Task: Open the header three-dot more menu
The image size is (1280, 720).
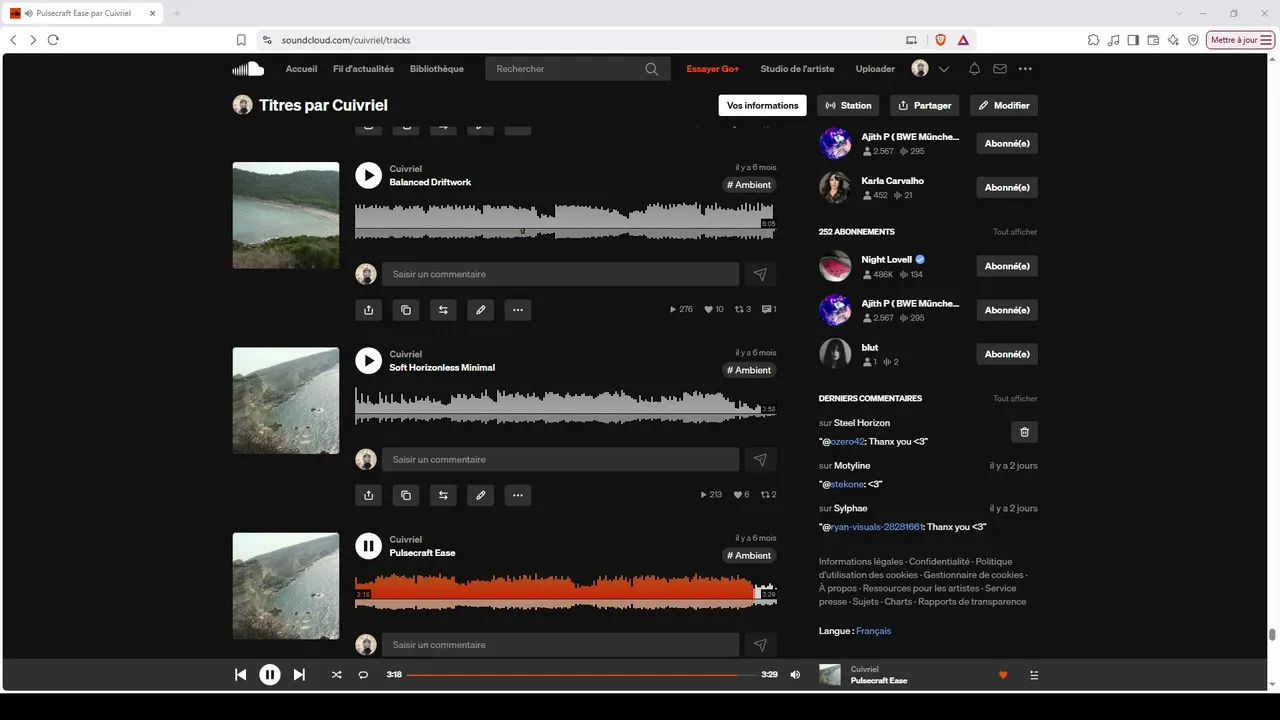Action: coord(1025,69)
